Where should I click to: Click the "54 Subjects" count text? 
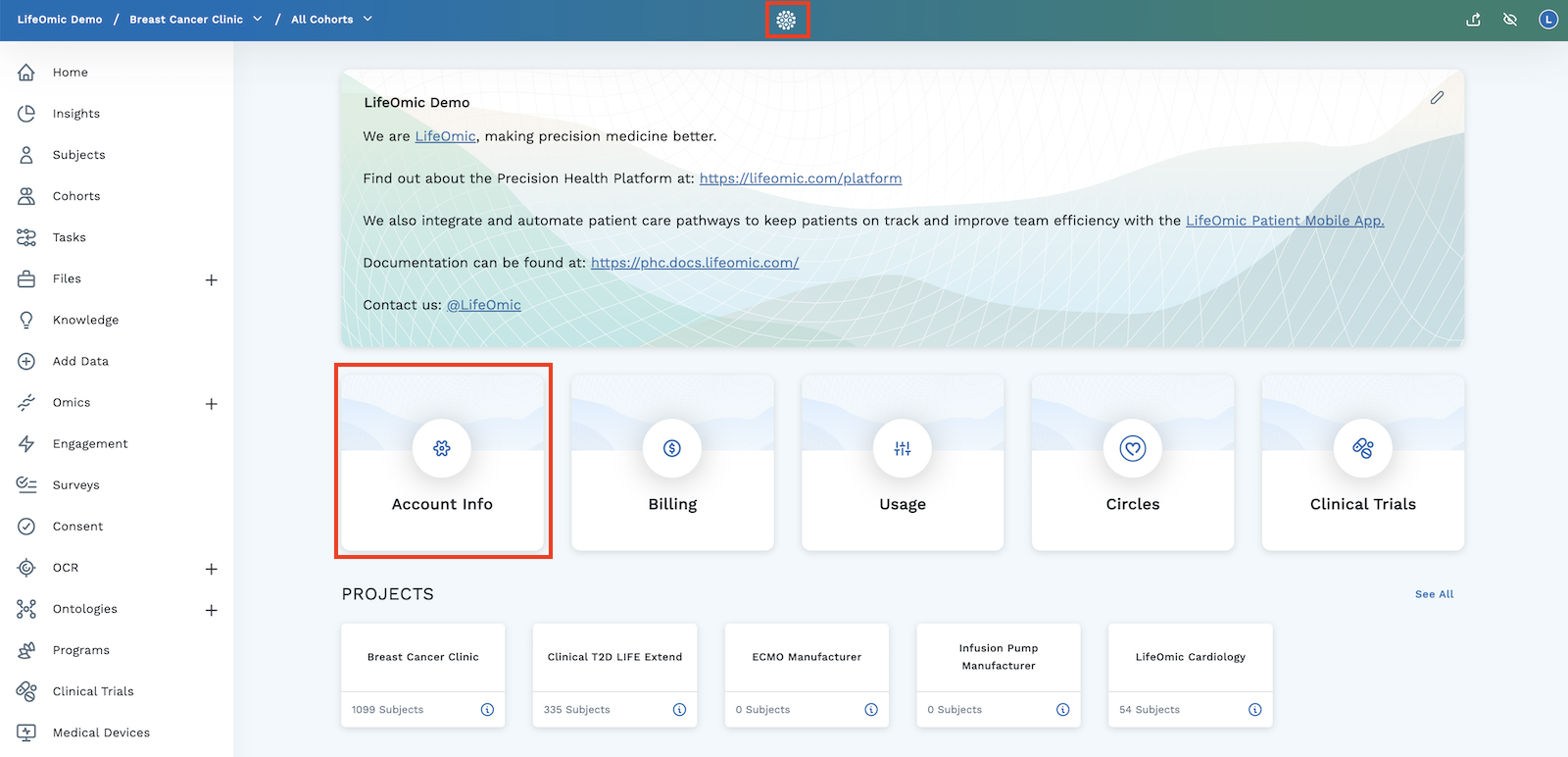(x=1150, y=710)
